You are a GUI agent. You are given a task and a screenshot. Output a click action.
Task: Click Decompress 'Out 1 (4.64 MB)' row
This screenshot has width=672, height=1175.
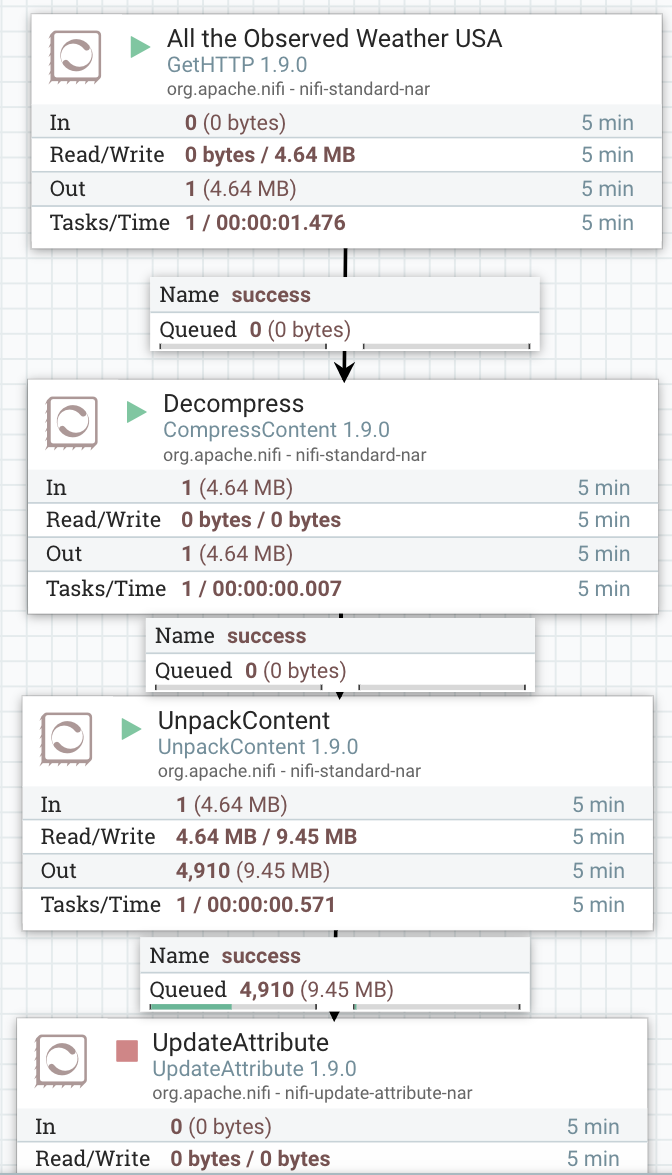342,554
